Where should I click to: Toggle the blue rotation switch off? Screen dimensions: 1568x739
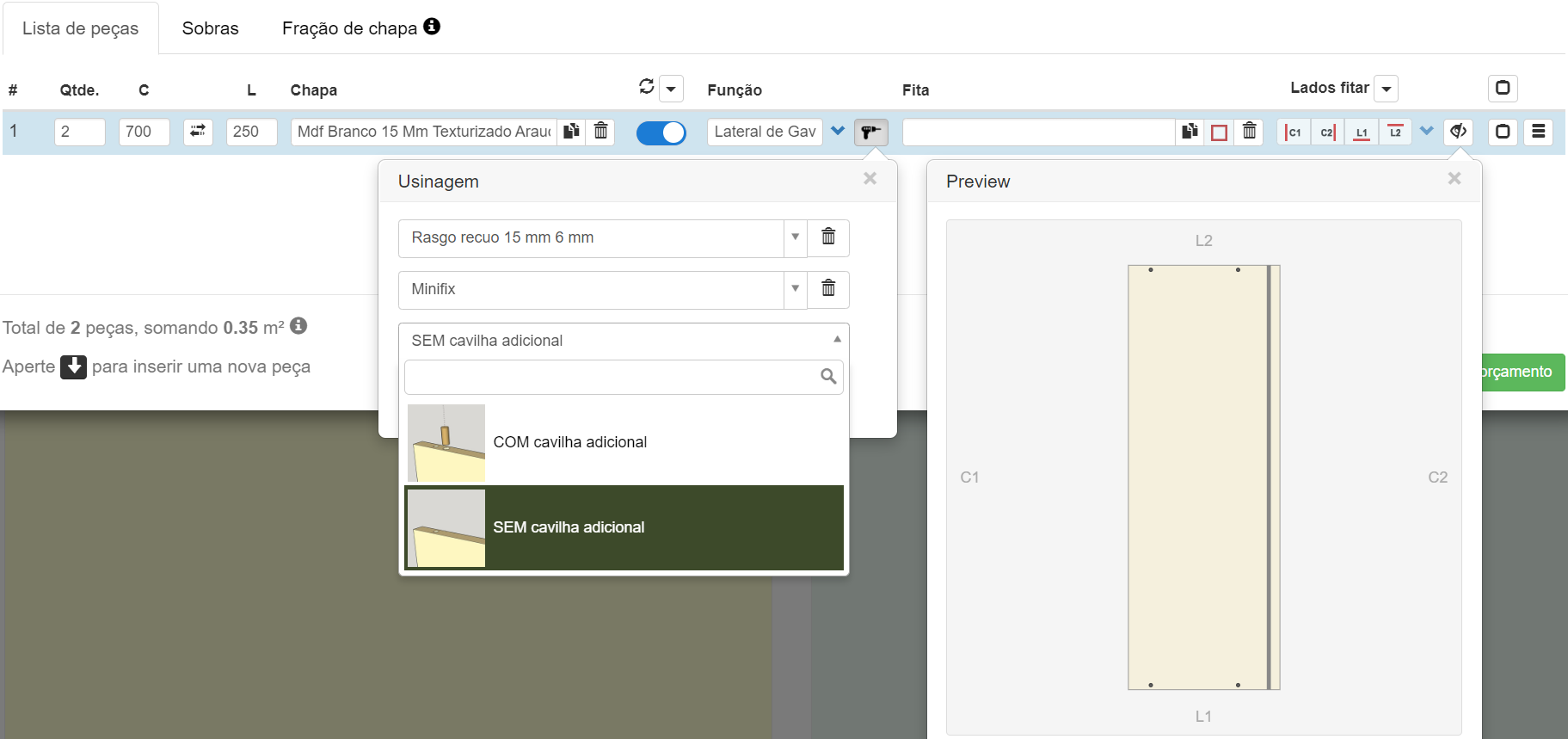661,132
